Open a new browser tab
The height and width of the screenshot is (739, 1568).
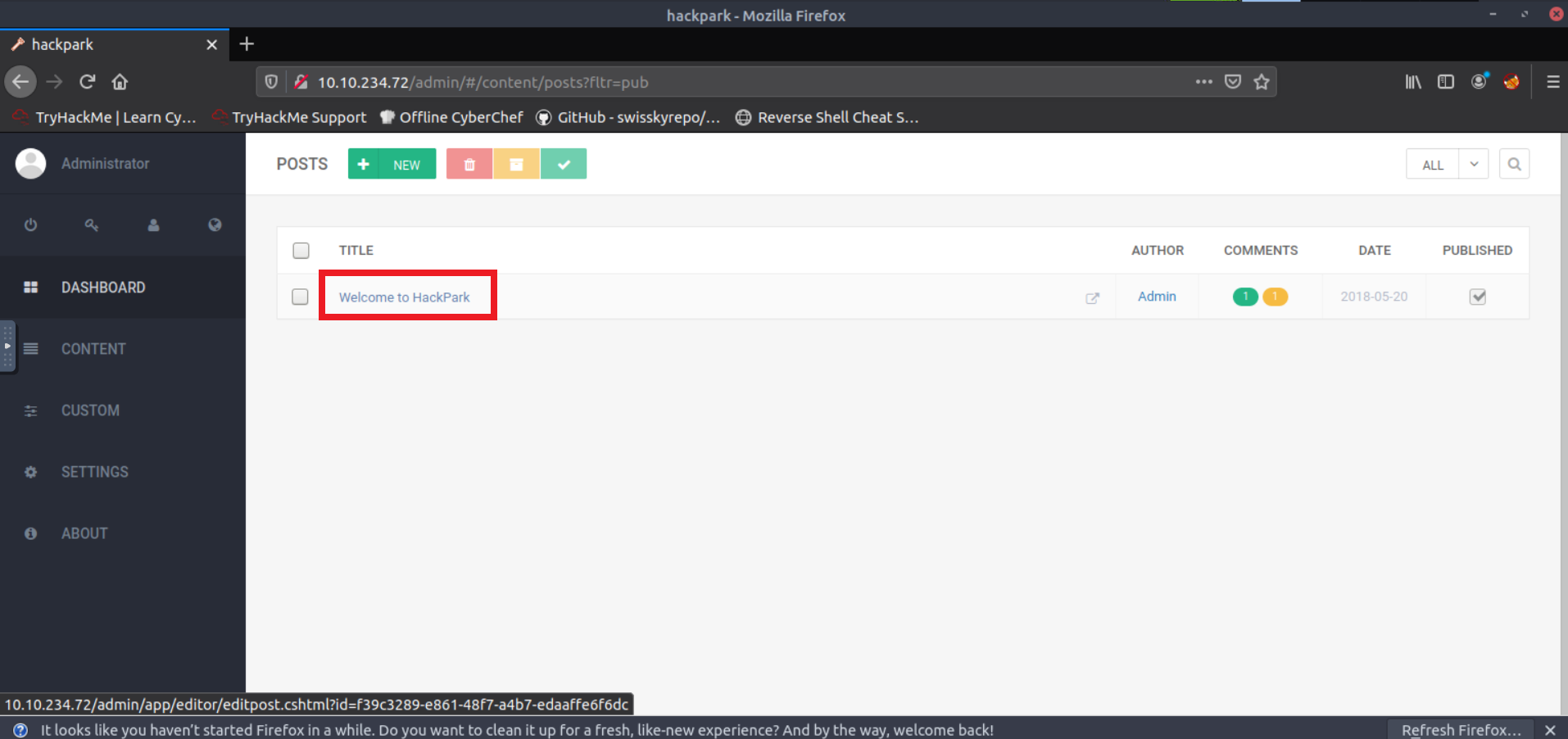click(x=247, y=44)
